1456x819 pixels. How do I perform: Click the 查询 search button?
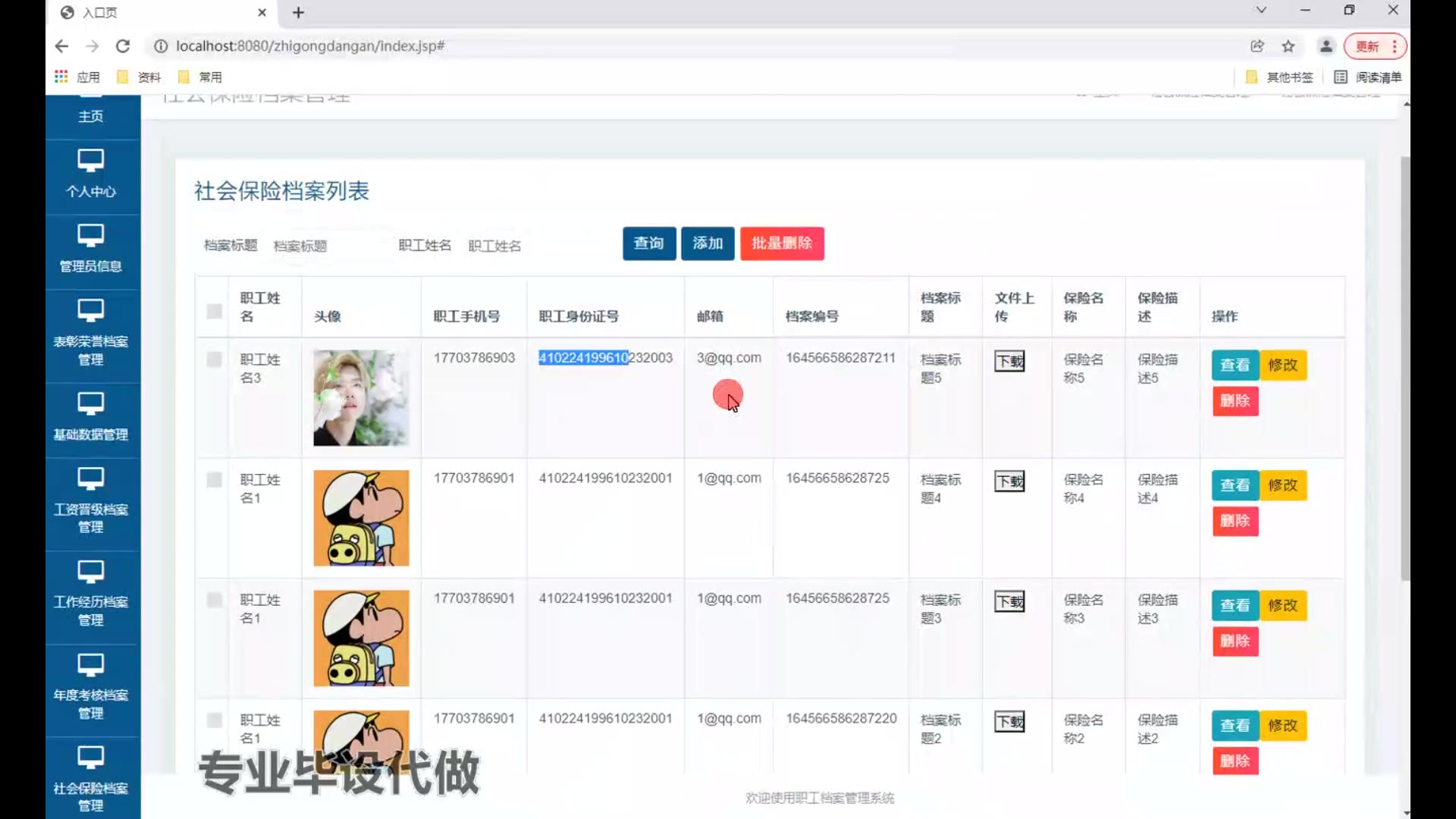coord(648,243)
